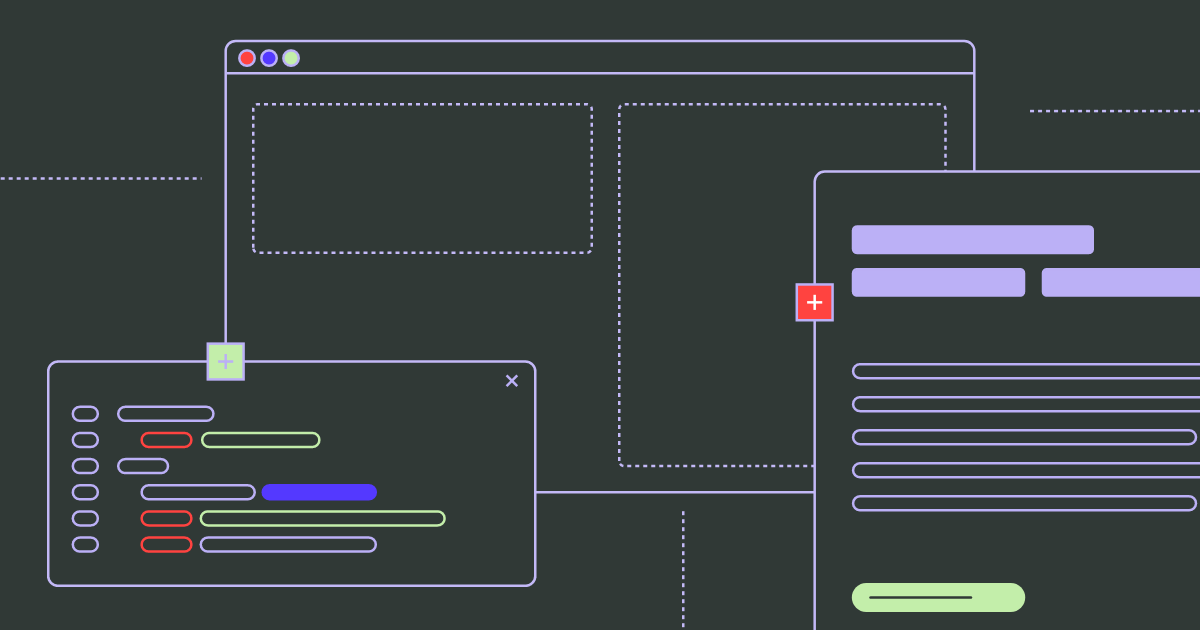
Task: Click the red pill icon in the fifth dialog row
Action: click(x=167, y=518)
